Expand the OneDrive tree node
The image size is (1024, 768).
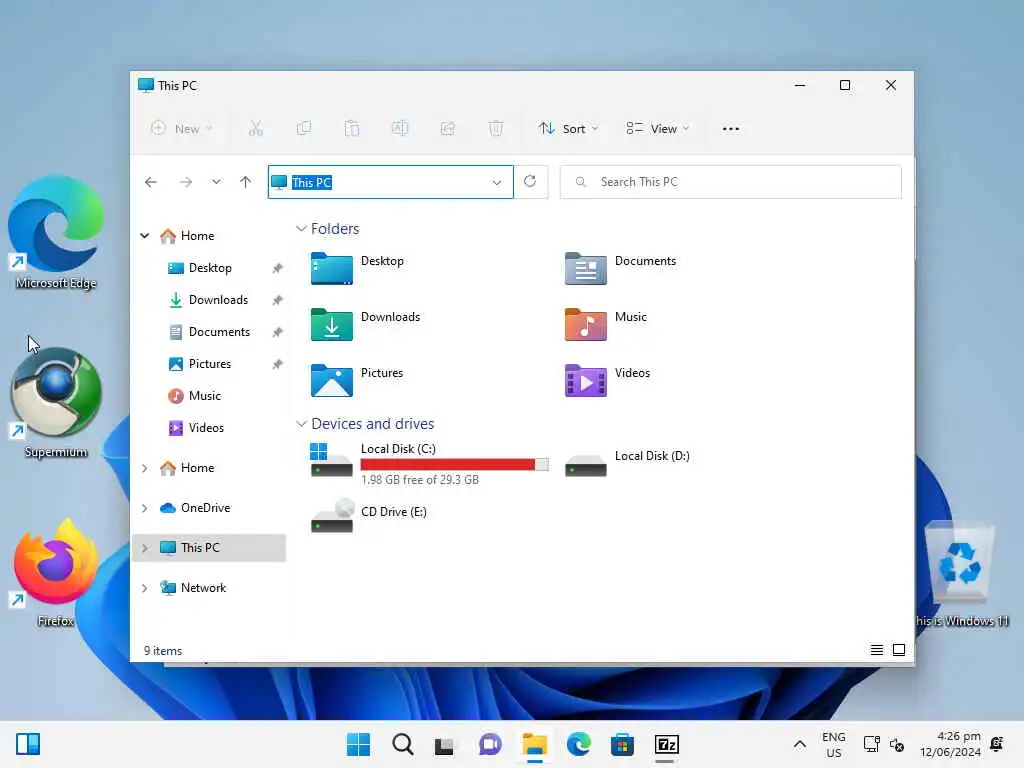(x=145, y=508)
